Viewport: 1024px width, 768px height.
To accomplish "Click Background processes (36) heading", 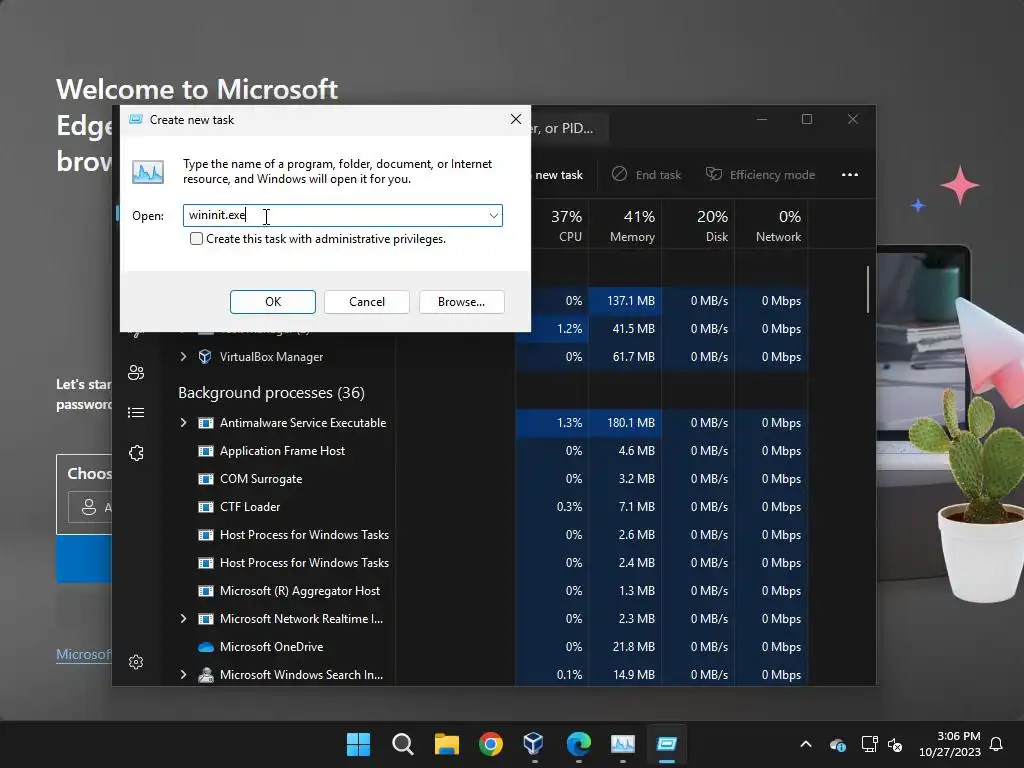I will [271, 392].
